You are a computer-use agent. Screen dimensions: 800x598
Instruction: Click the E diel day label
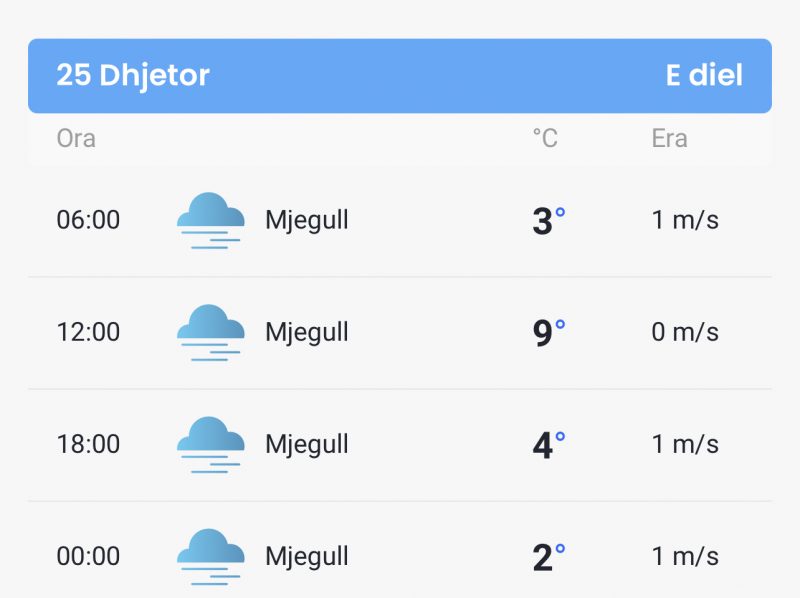pos(704,76)
